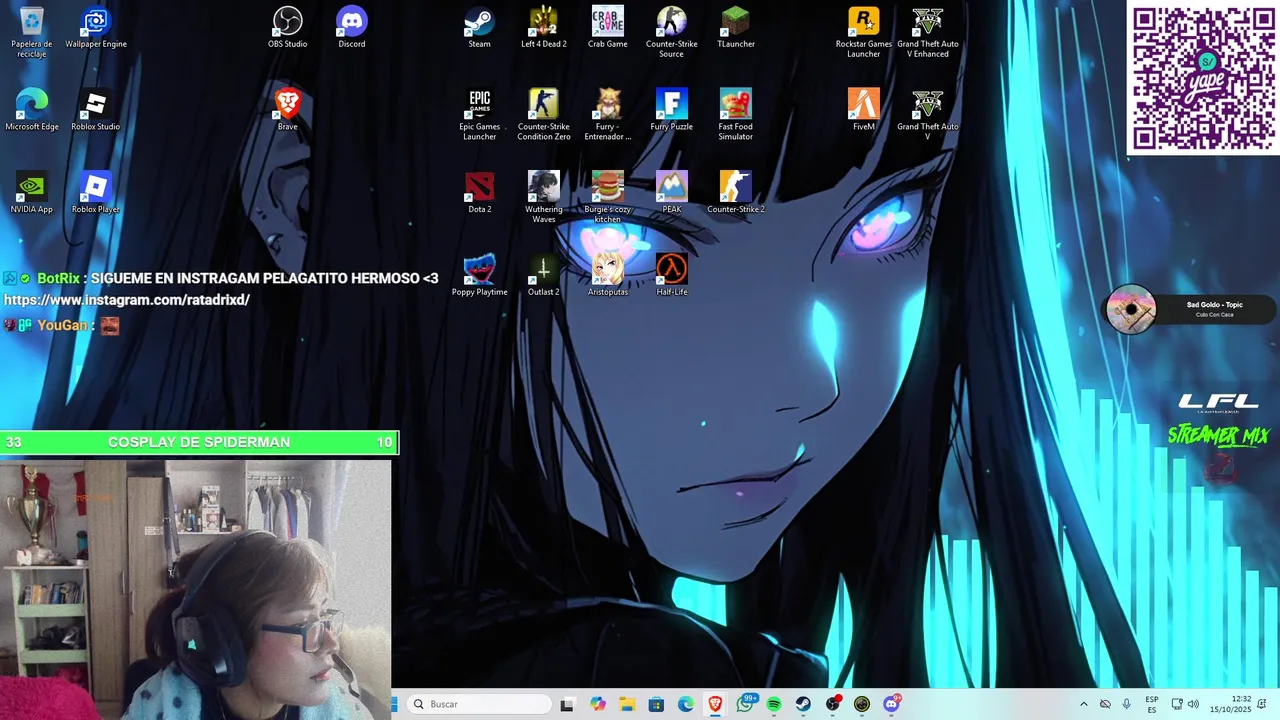The image size is (1280, 720).
Task: Open the Papelera de reciclaje icon
Action: [x=32, y=31]
